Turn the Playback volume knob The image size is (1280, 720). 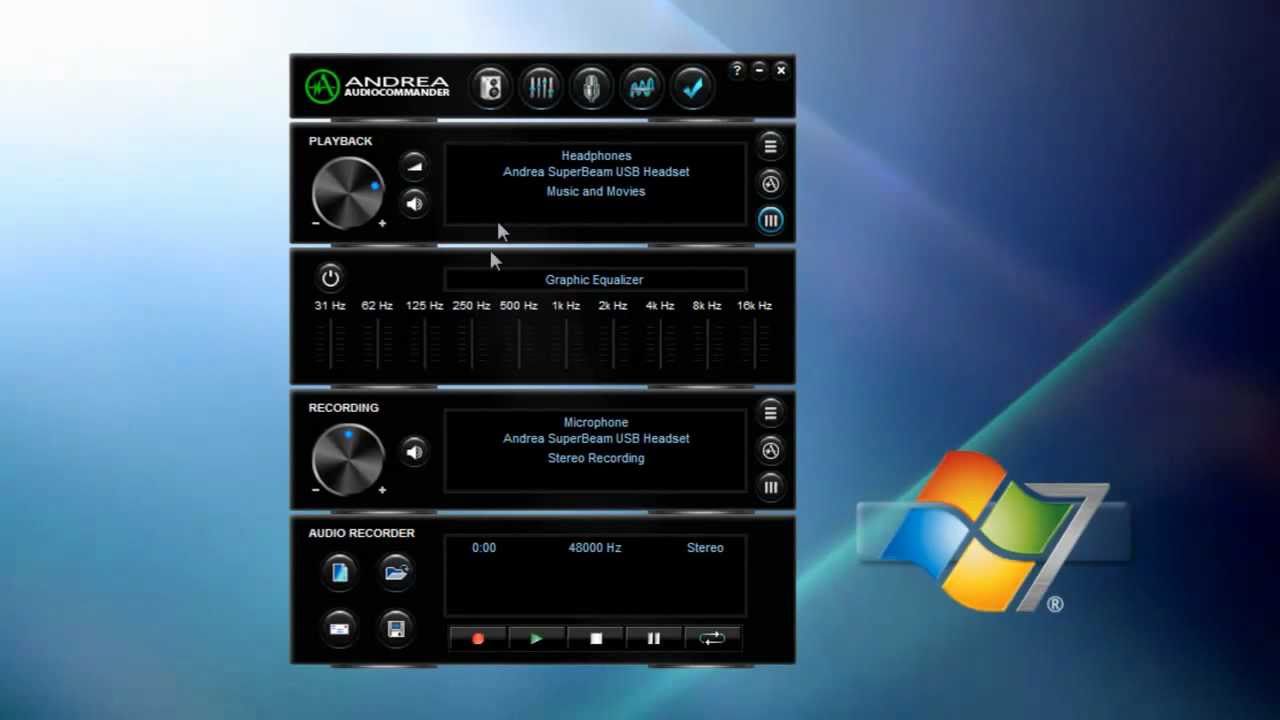(x=348, y=192)
